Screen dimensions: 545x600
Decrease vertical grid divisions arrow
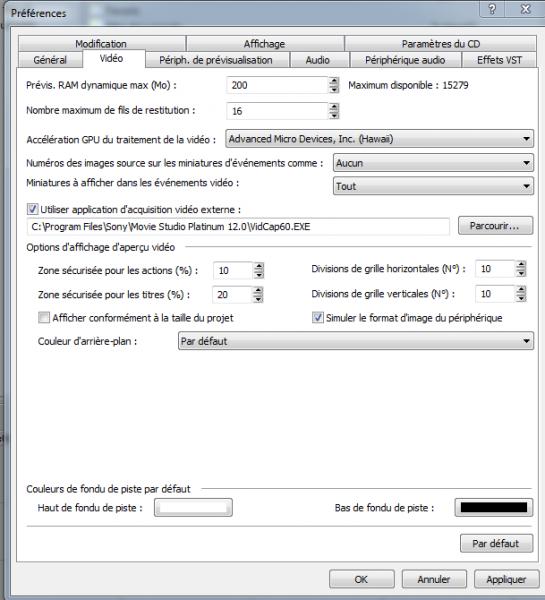tap(521, 298)
